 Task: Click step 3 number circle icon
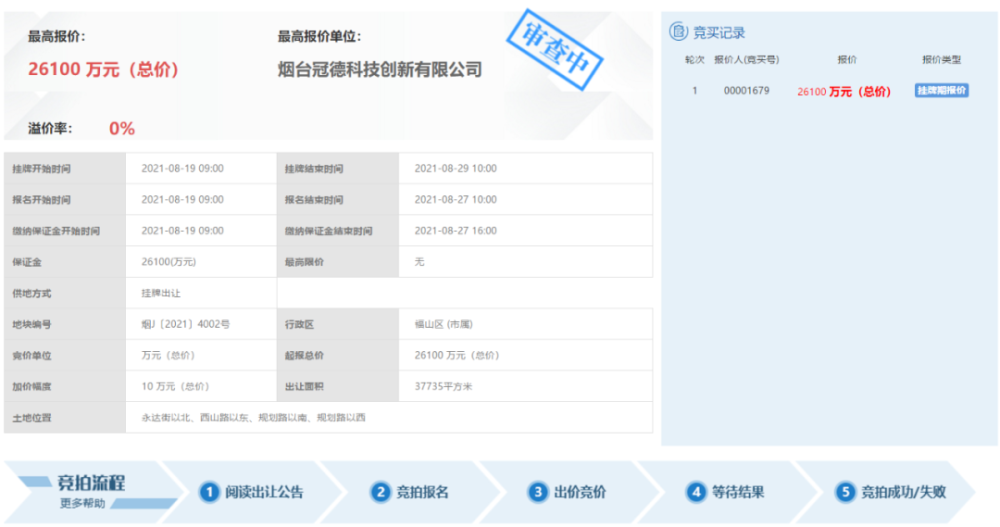coord(538,492)
